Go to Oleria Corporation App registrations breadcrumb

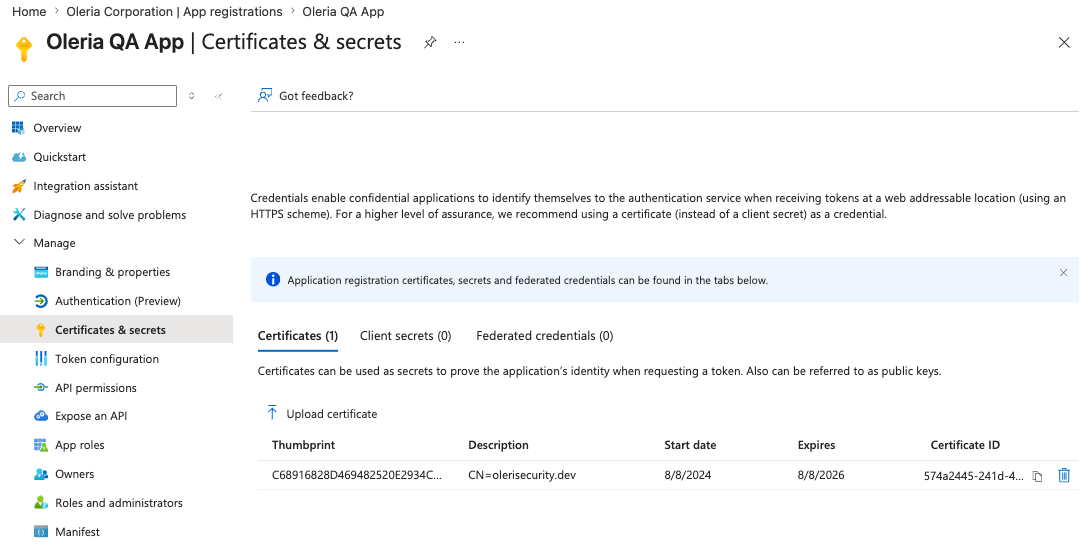click(174, 12)
